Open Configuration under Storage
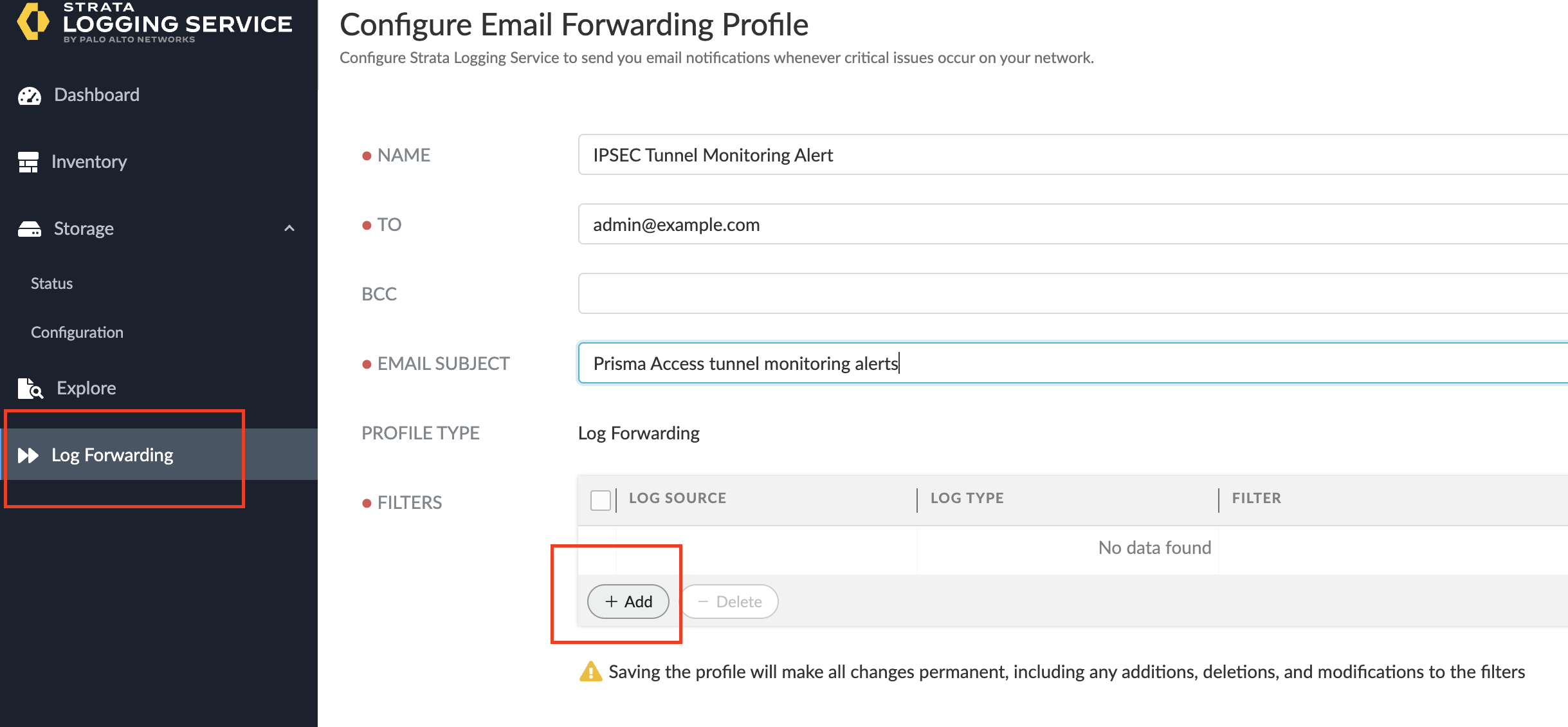 77,332
